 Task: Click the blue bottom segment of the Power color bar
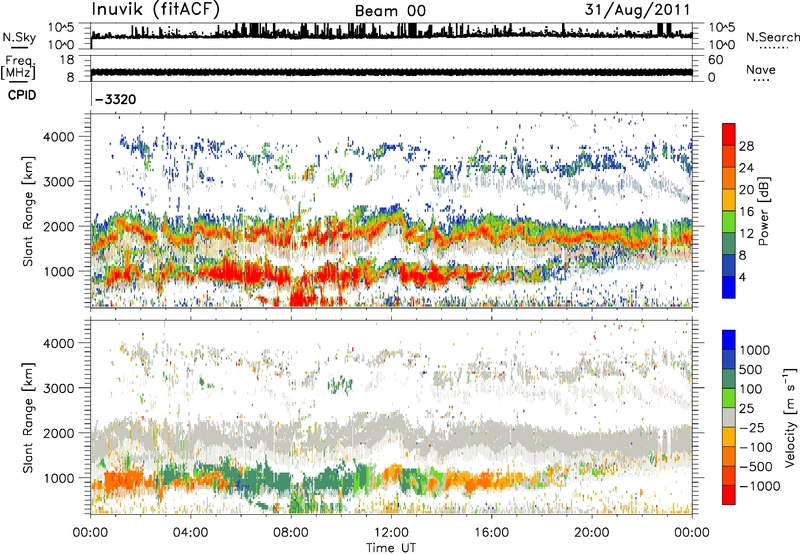tap(729, 287)
